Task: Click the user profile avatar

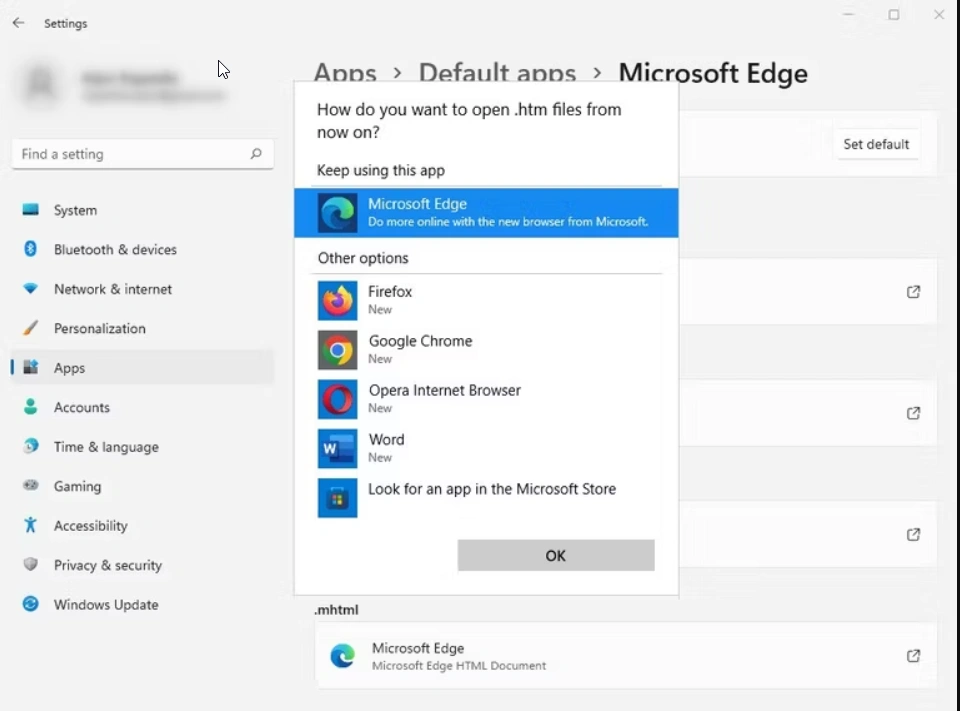Action: [42, 83]
